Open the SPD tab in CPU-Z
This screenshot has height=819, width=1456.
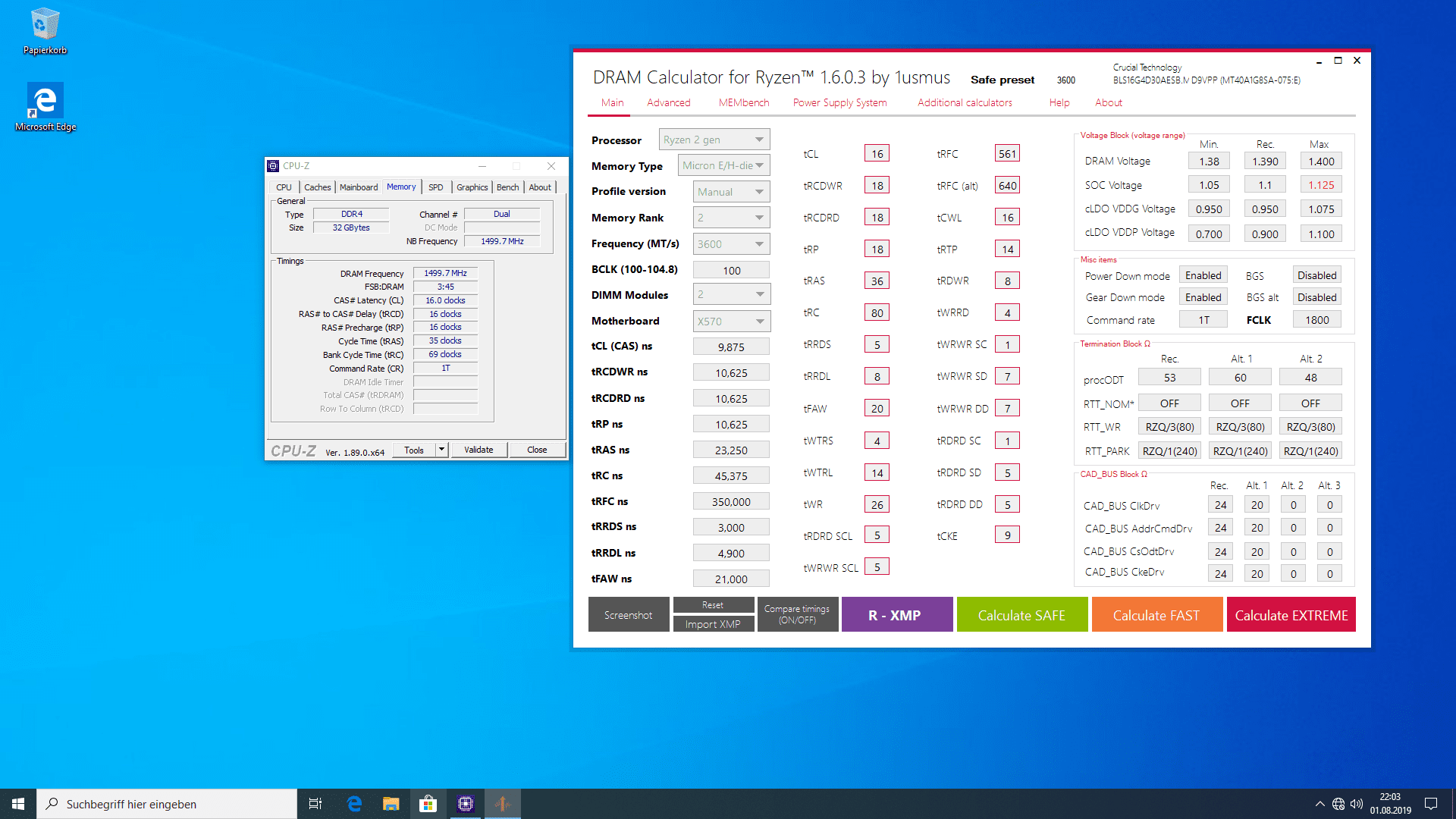click(435, 187)
